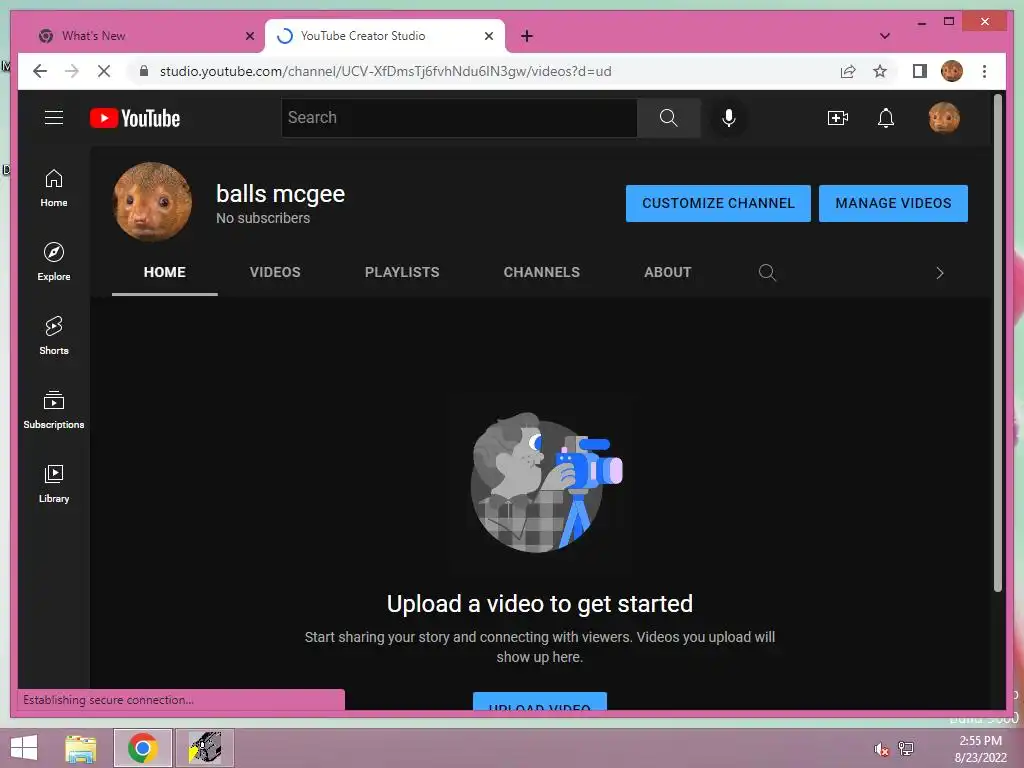This screenshot has width=1024, height=768.
Task: Bookmark this page with the star icon
Action: [880, 71]
